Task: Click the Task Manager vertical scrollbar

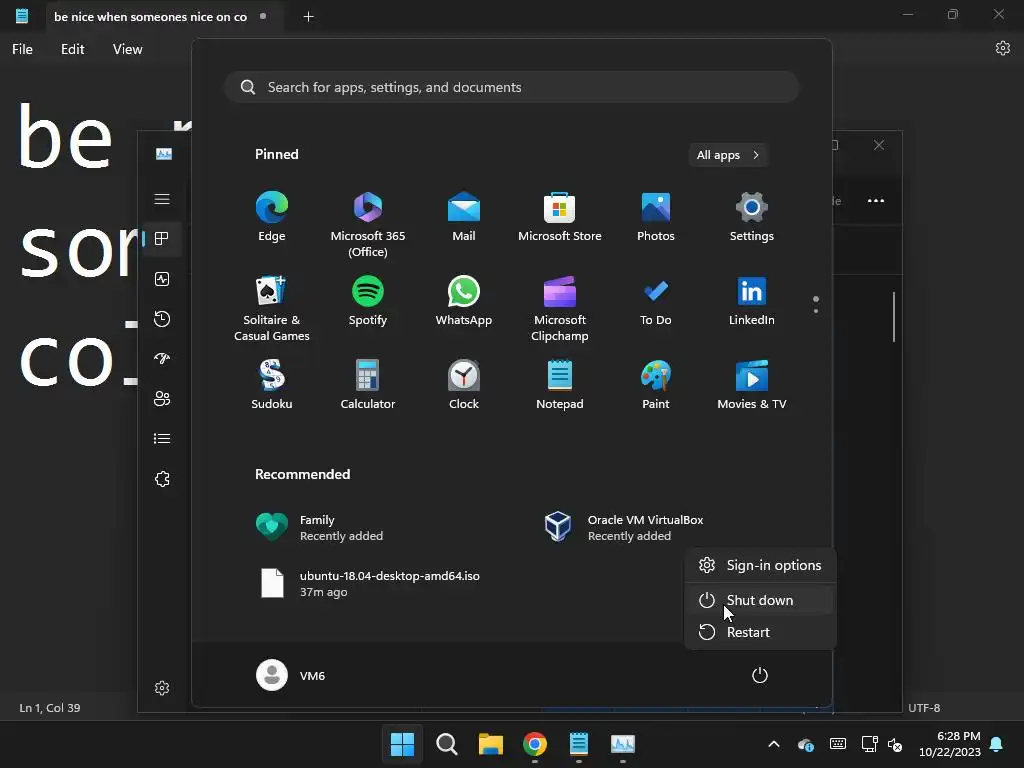Action: [893, 317]
